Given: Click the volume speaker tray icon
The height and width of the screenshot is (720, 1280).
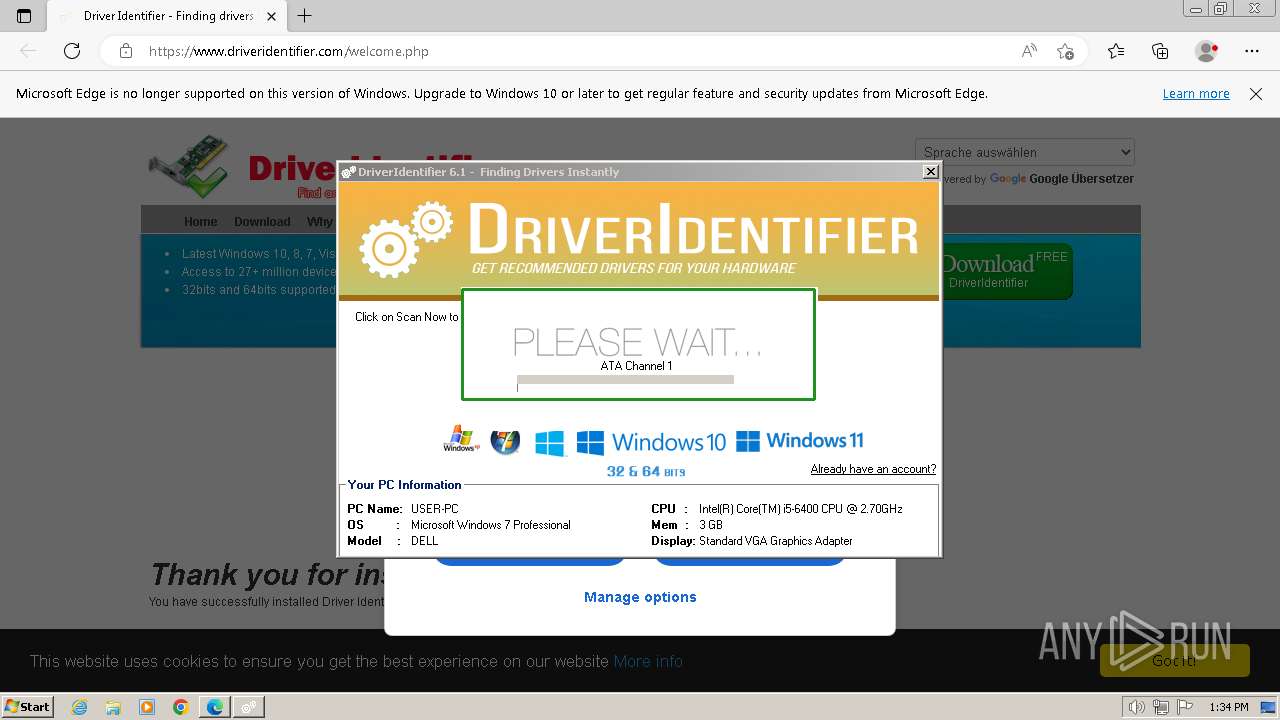Looking at the screenshot, I should [x=1138, y=707].
